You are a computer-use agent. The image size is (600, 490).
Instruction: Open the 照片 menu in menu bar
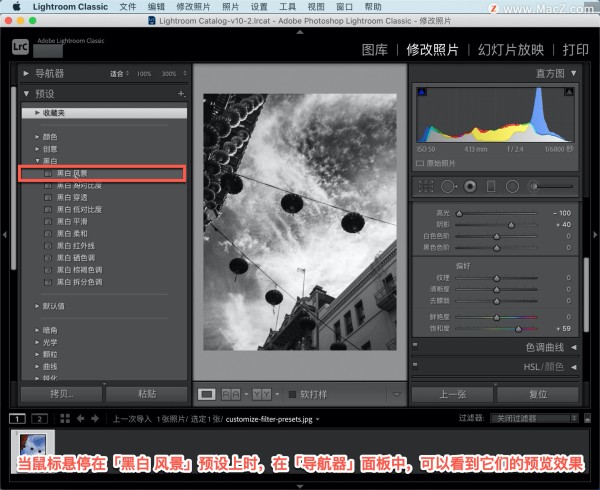tap(230, 6)
